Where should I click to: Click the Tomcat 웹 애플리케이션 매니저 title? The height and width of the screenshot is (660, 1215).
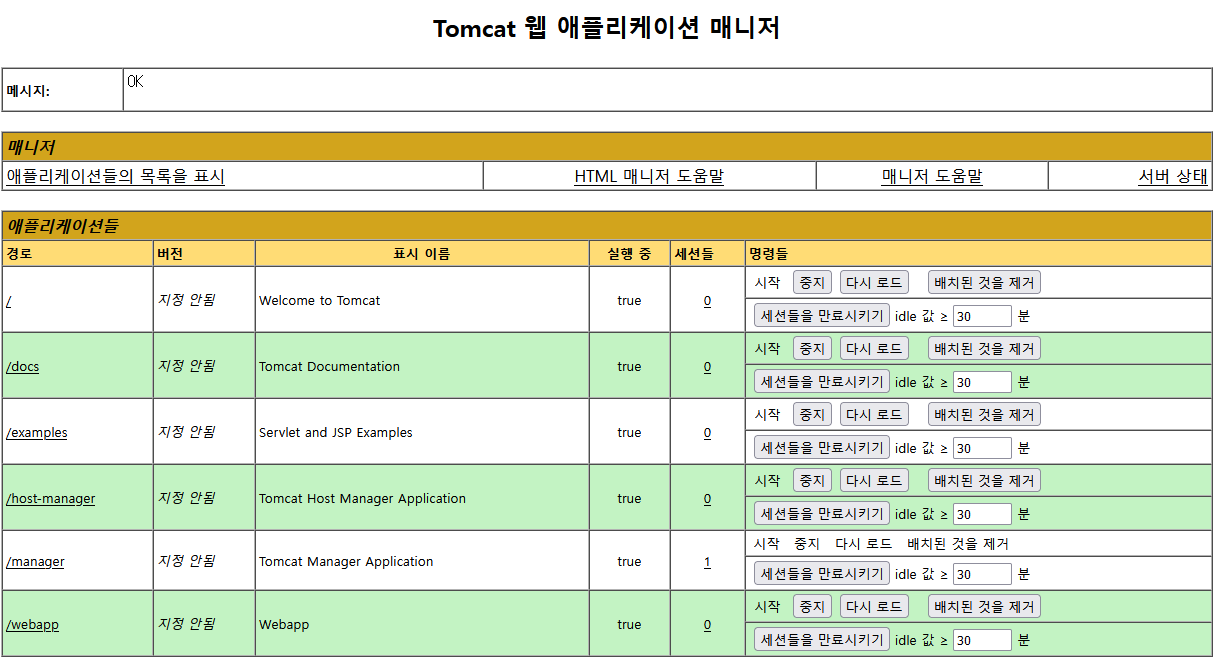[x=607, y=28]
